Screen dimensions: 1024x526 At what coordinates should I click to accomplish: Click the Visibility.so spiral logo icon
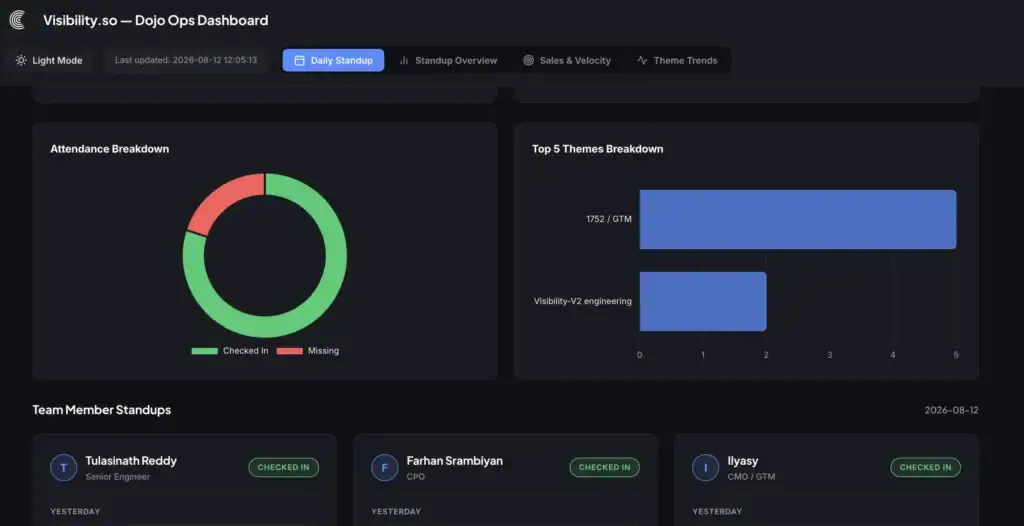(18, 20)
